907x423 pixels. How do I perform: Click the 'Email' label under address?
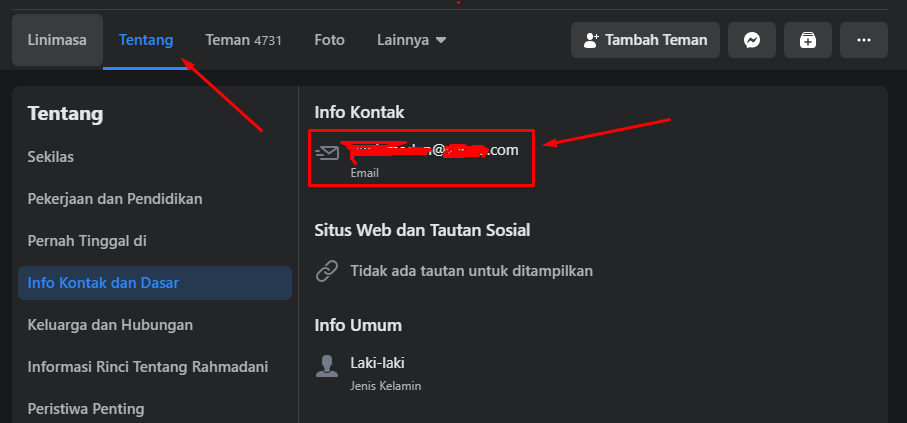(x=364, y=173)
